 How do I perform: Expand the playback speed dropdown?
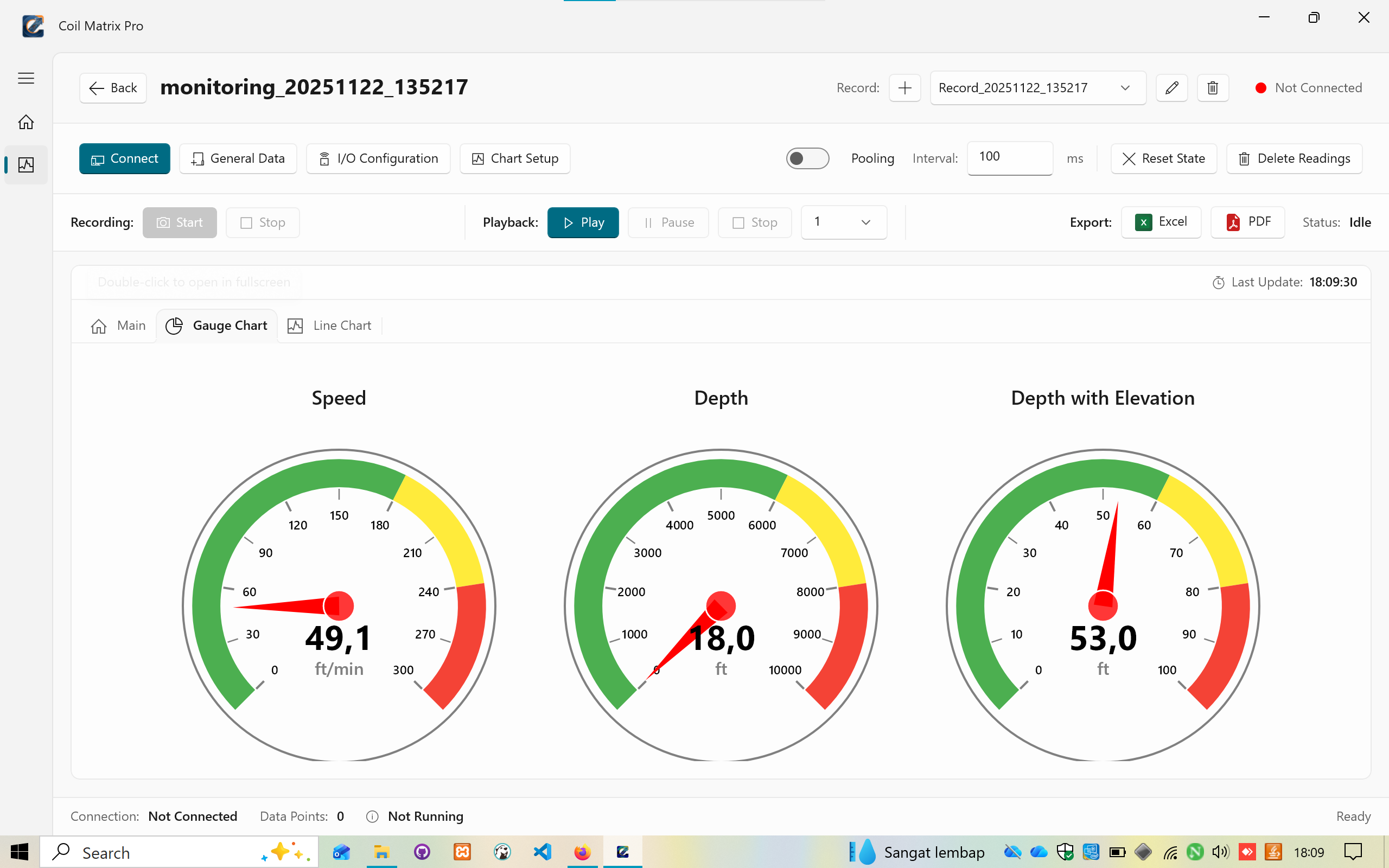(843, 222)
